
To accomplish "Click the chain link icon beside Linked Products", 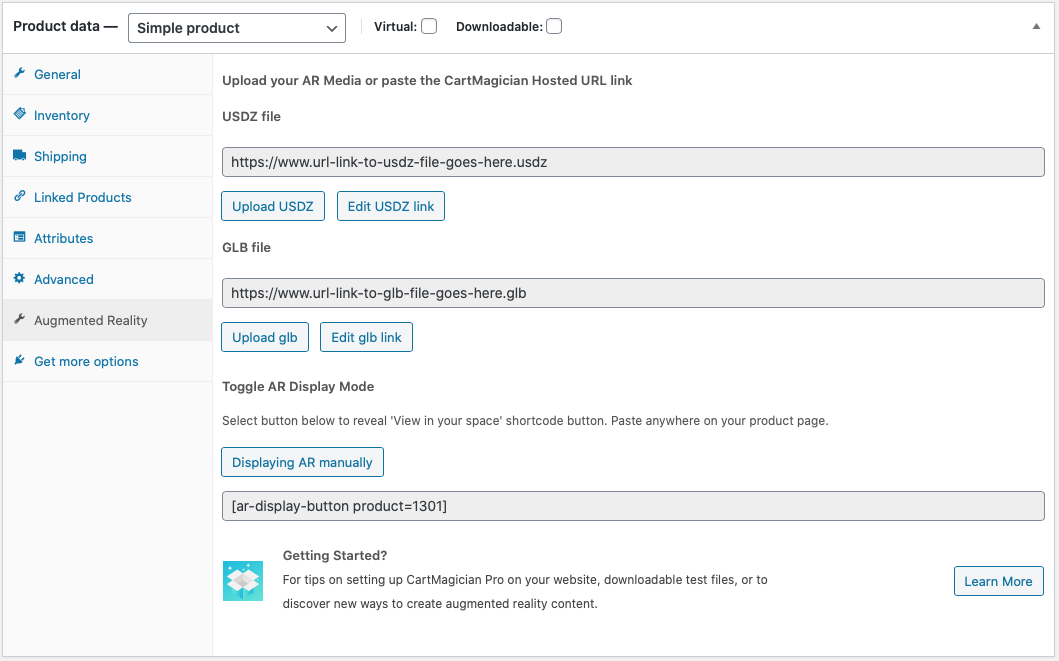I will (x=20, y=196).
